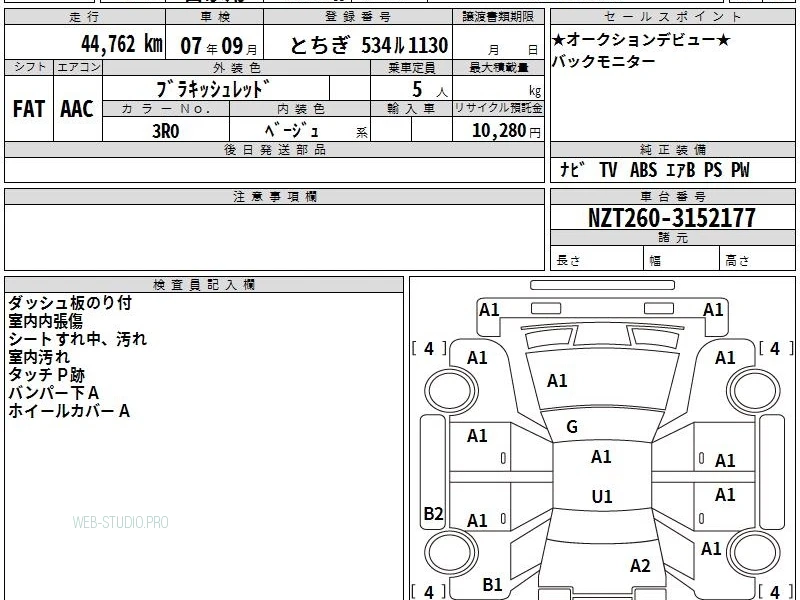This screenshot has height=600, width=800.
Task: Click the シフト header cell
Action: 29,67
